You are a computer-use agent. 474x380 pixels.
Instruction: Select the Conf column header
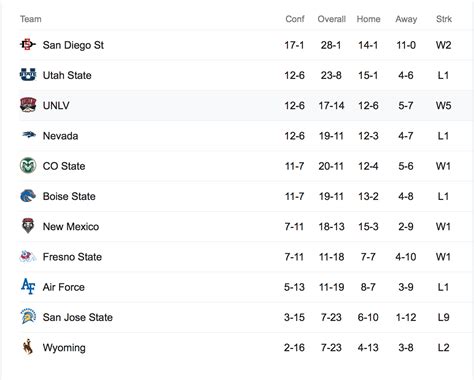[295, 19]
